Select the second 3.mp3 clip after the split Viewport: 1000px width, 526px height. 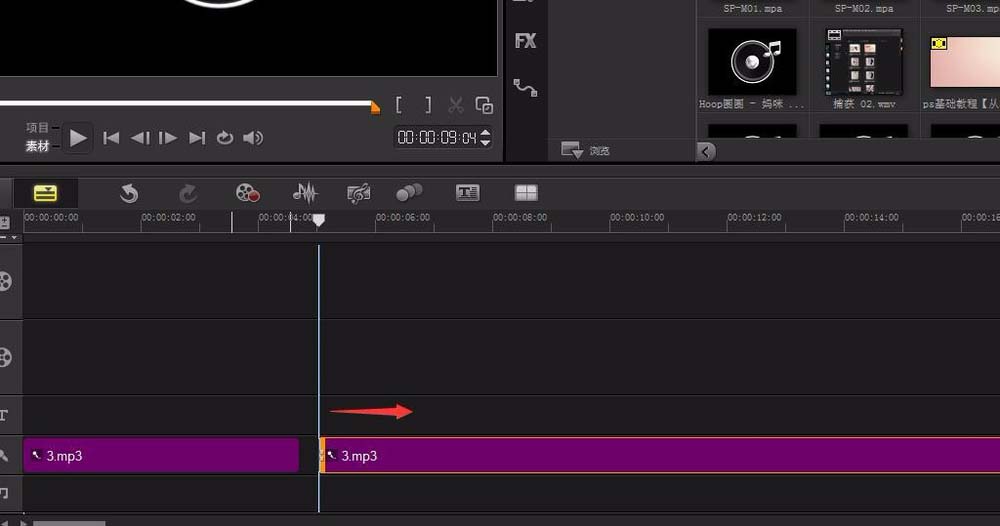pos(660,455)
